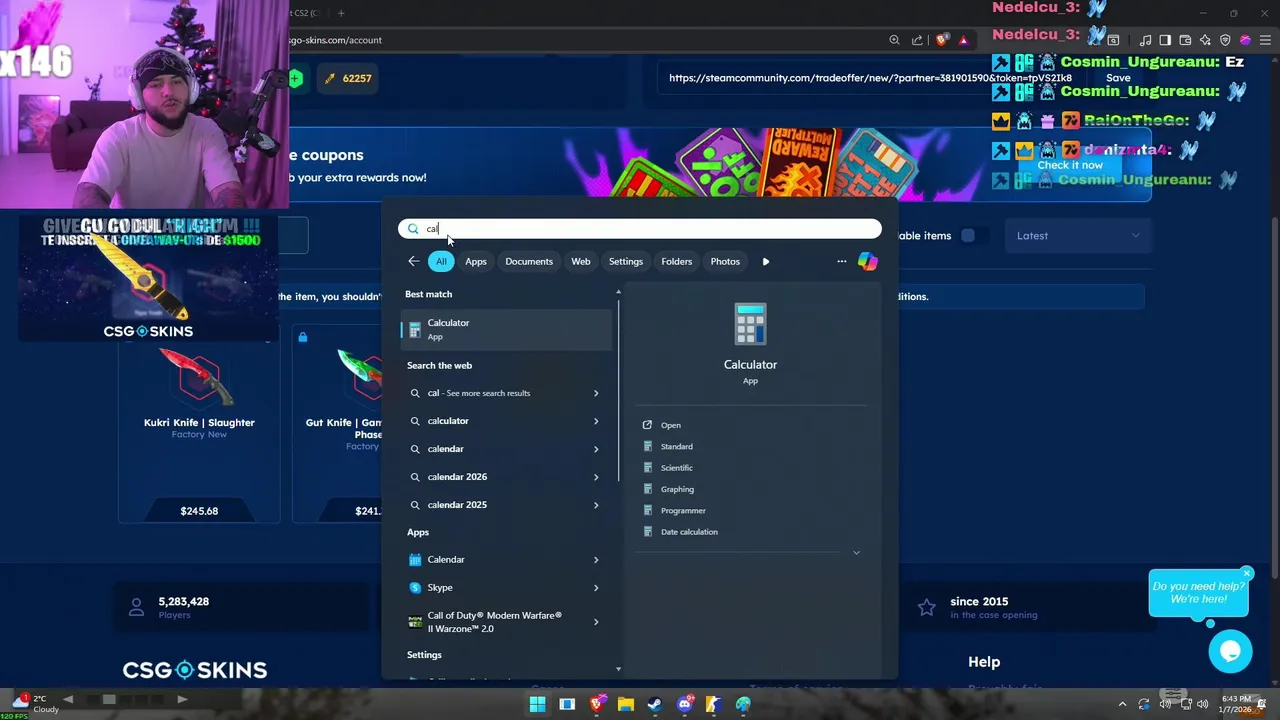This screenshot has width=1280, height=720.
Task: Open the weather widget showing 2°C Cloudy
Action: pos(33,704)
